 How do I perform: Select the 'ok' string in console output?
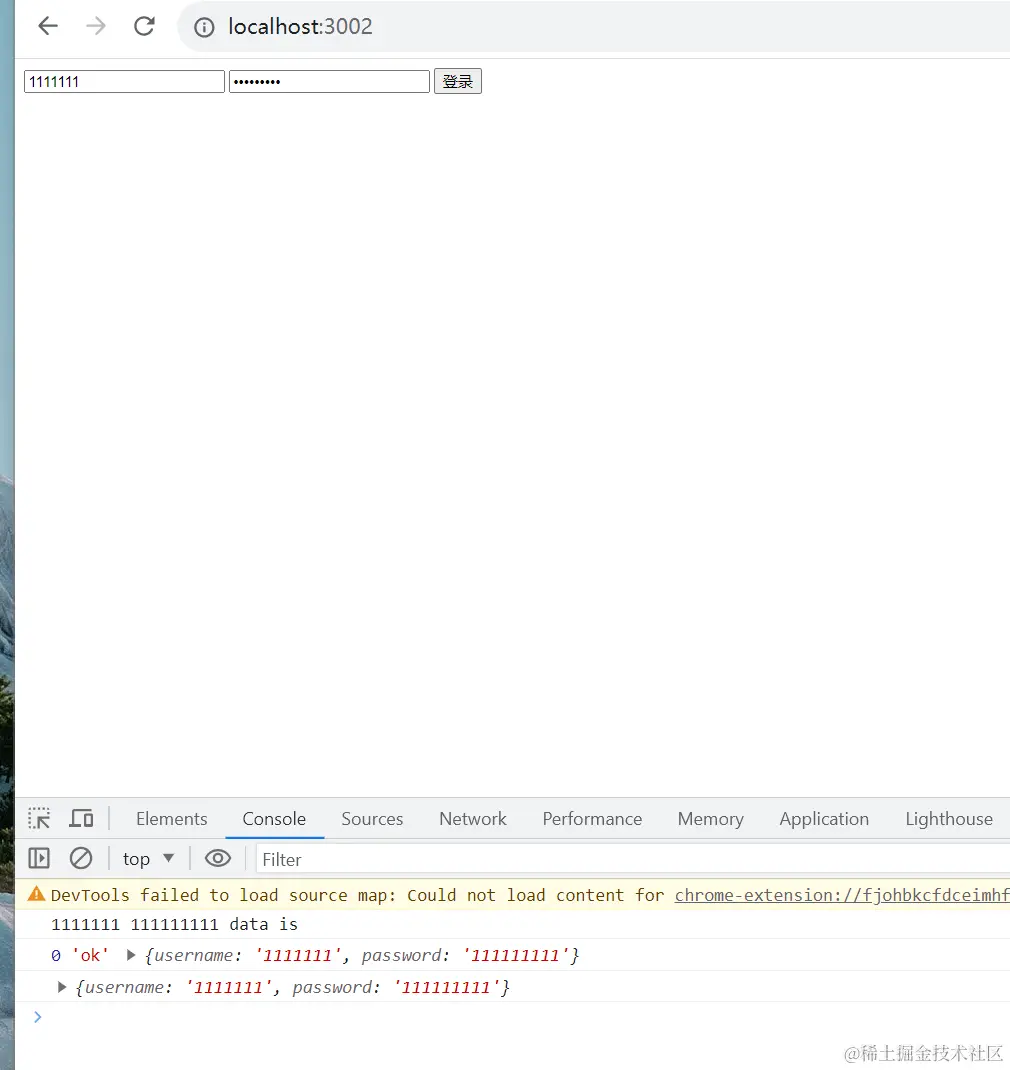click(x=90, y=955)
